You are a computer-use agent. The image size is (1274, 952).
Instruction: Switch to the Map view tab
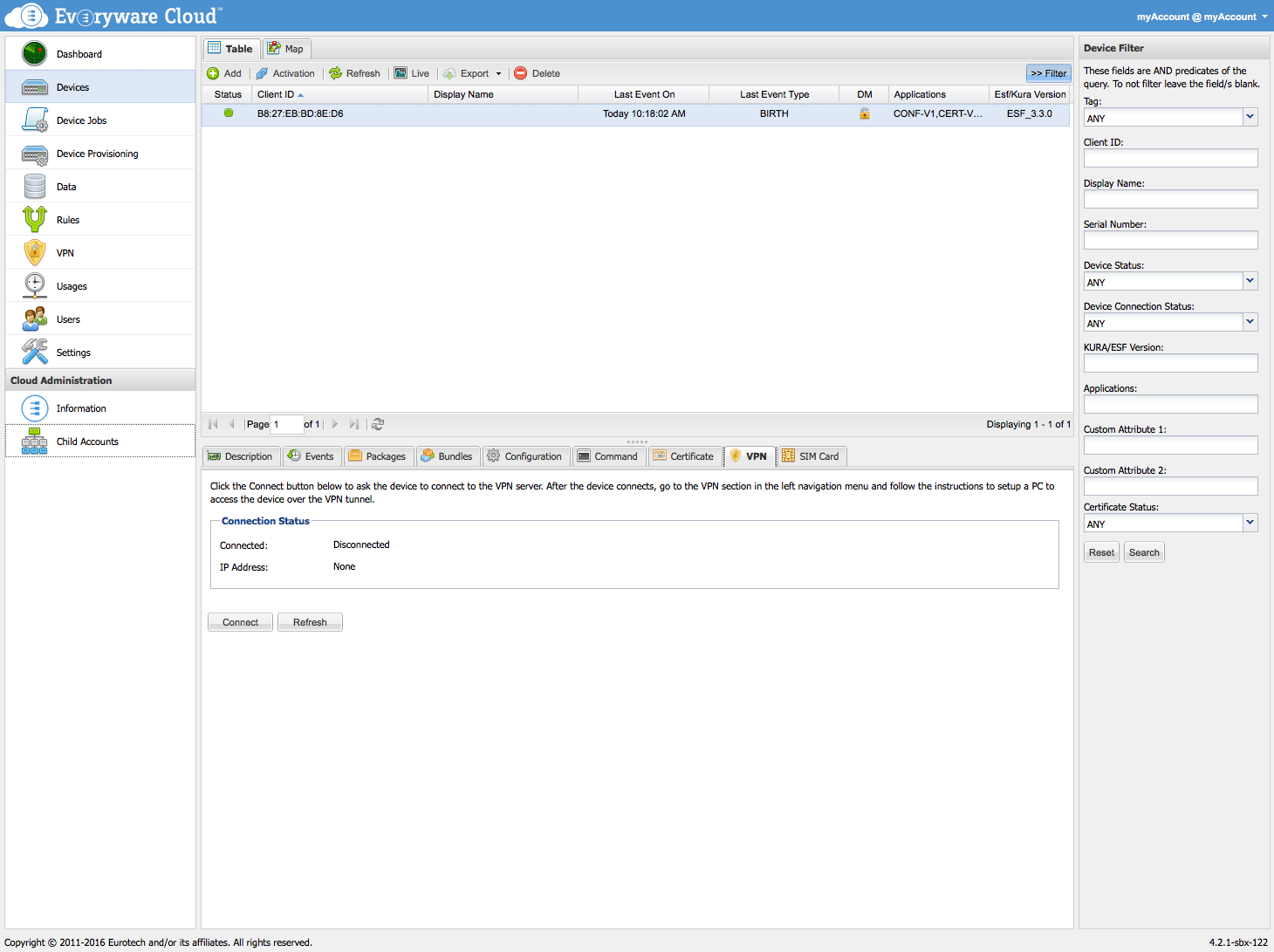(x=286, y=49)
